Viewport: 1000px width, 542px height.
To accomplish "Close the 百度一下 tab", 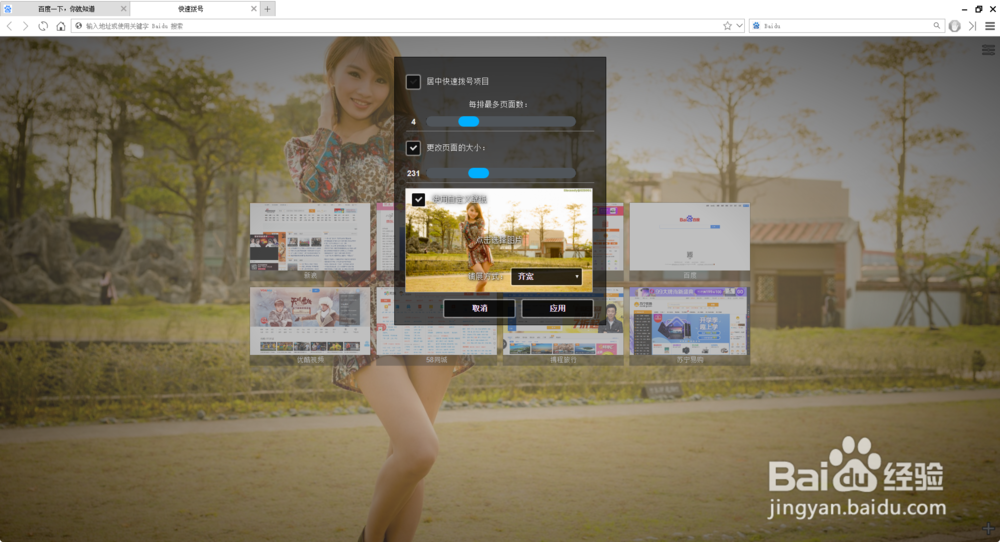I will coord(124,9).
